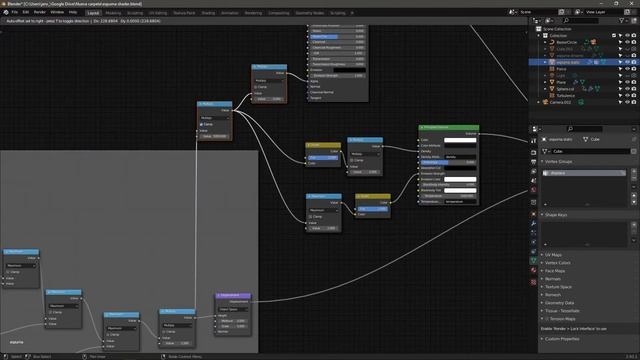Open the Object Constraints properties tab

tap(533, 251)
